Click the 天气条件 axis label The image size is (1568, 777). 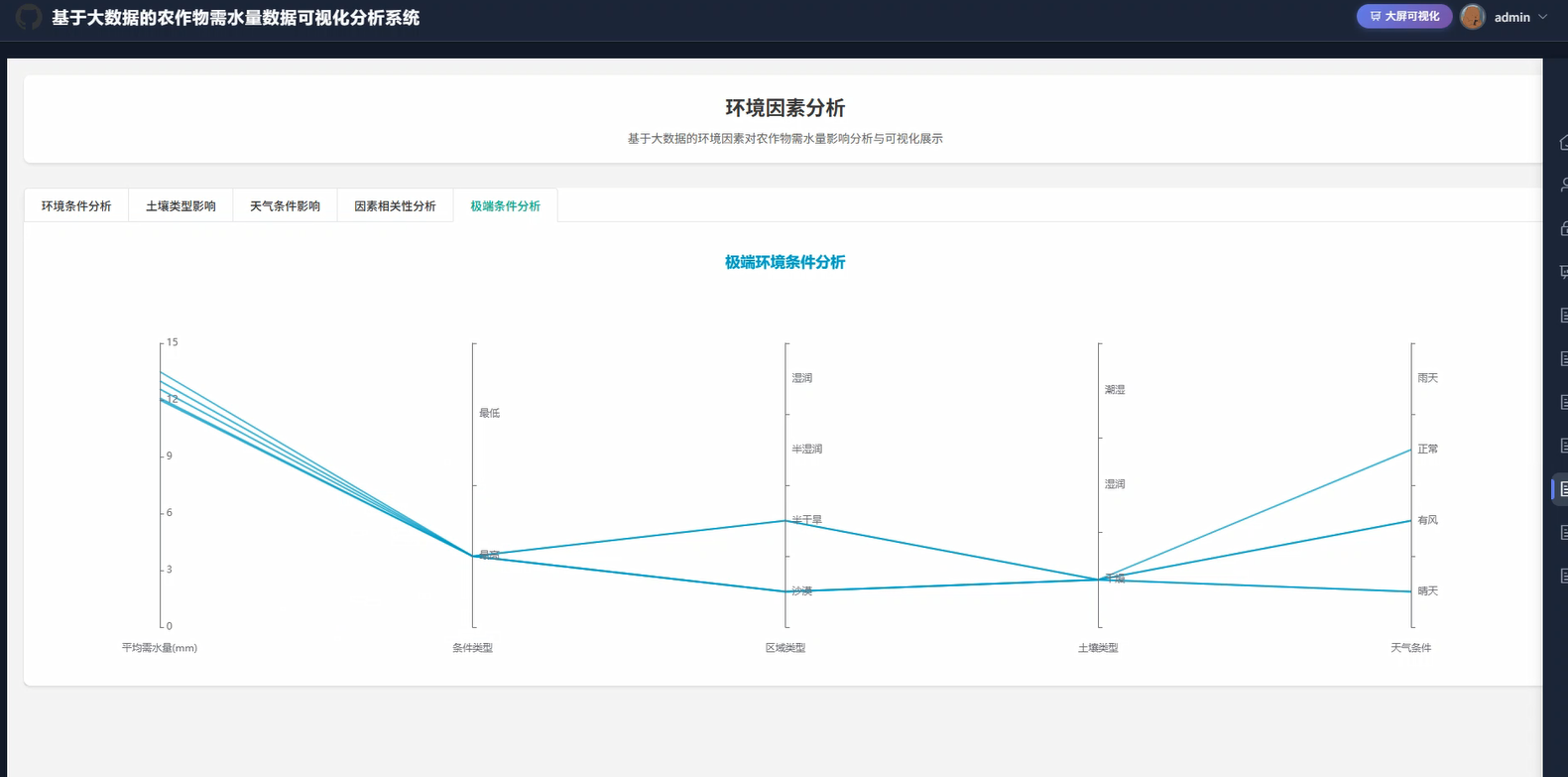coord(1411,648)
